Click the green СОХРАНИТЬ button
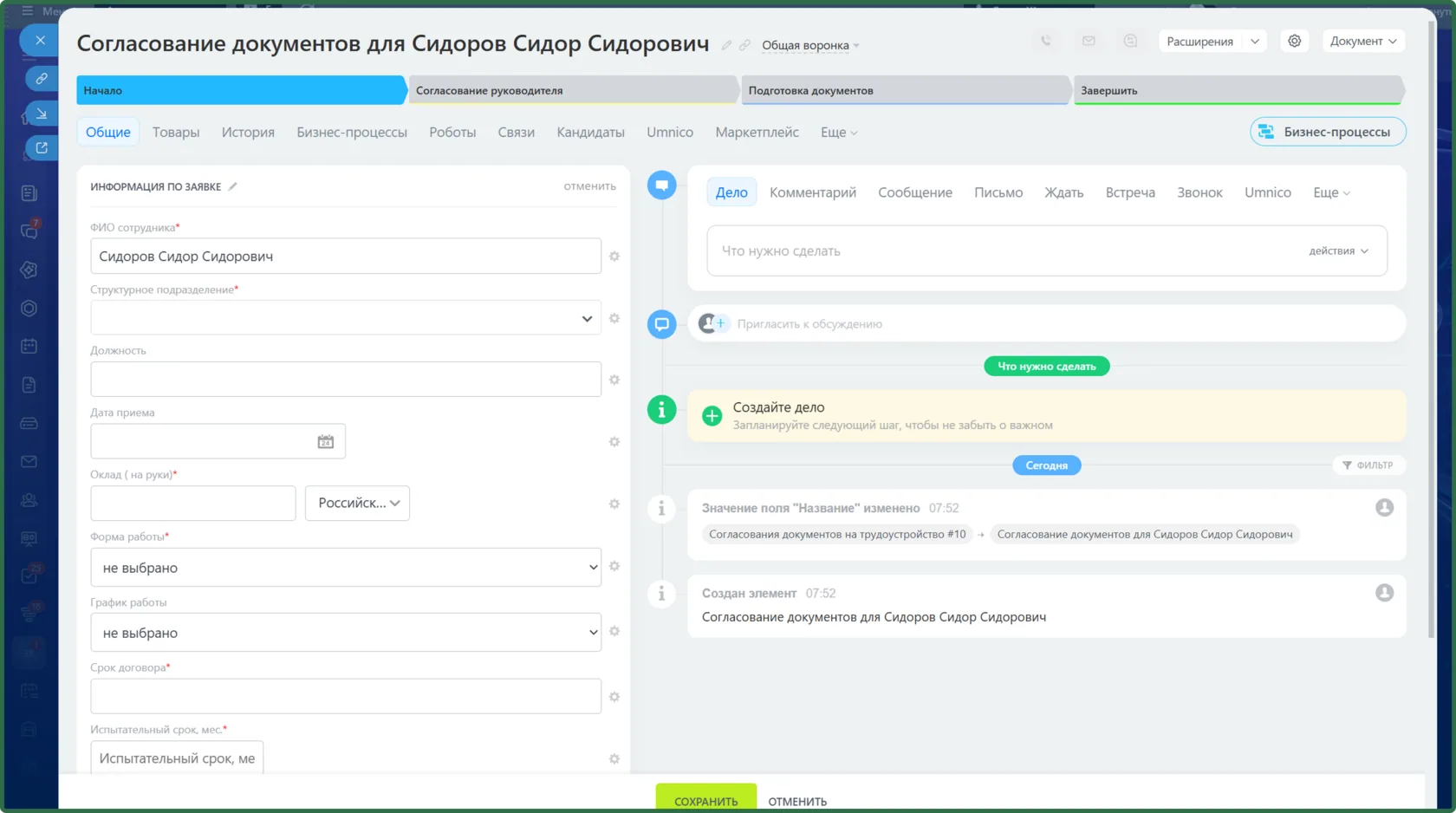The image size is (1456, 813). pos(706,798)
